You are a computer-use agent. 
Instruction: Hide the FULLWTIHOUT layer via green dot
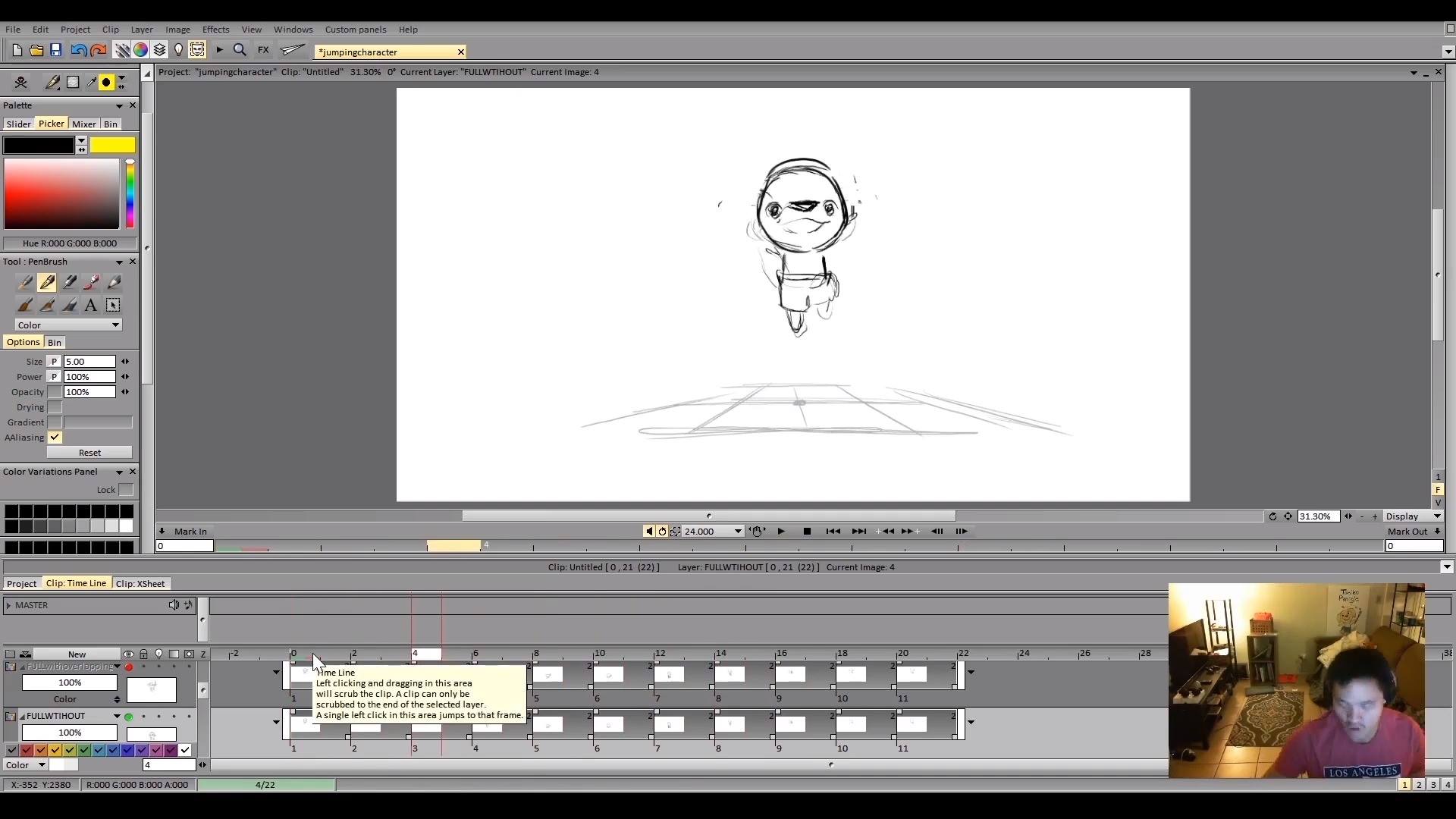(129, 717)
